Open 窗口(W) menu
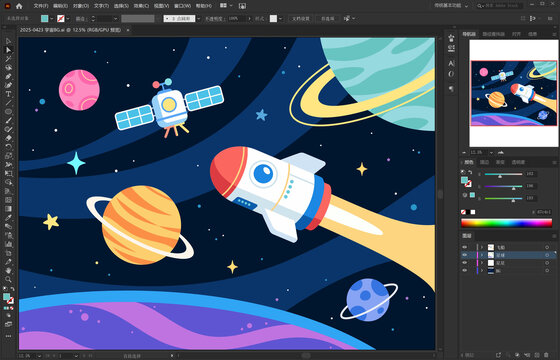 click(182, 6)
